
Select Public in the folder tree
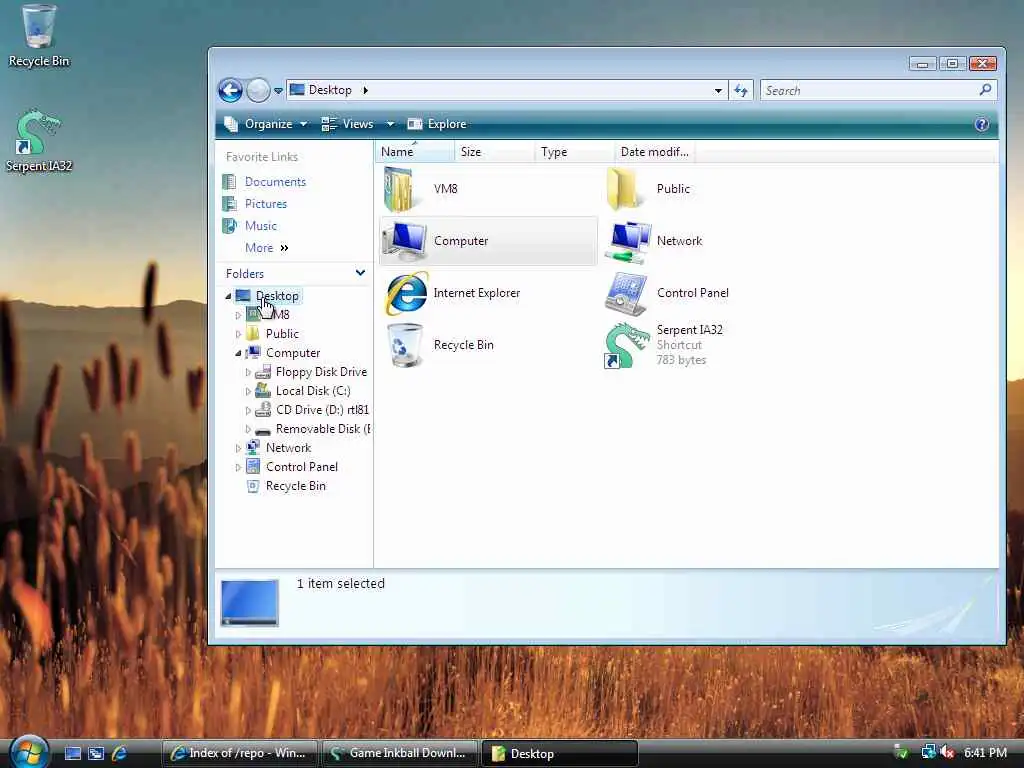pos(282,334)
